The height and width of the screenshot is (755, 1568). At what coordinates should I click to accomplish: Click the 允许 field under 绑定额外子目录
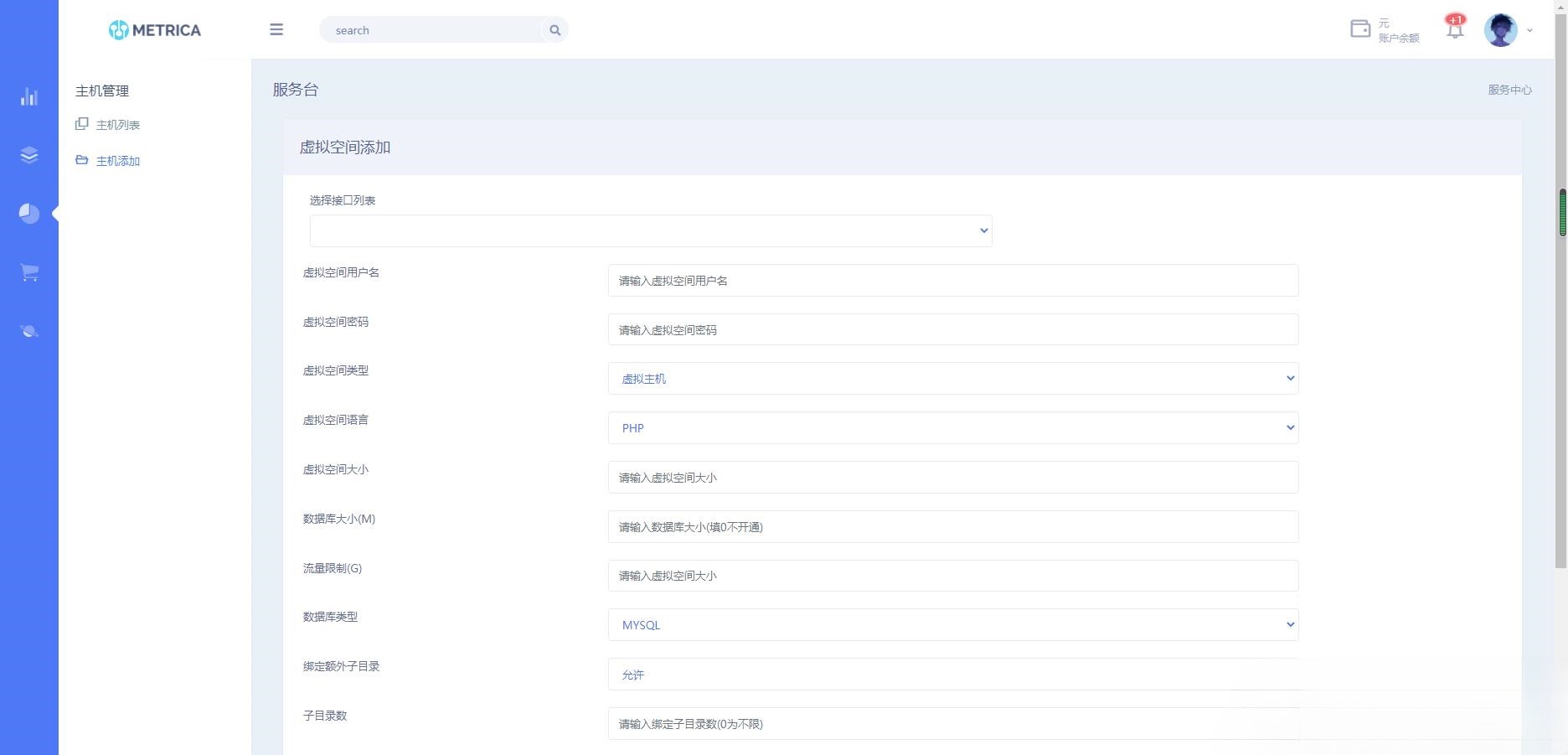952,674
